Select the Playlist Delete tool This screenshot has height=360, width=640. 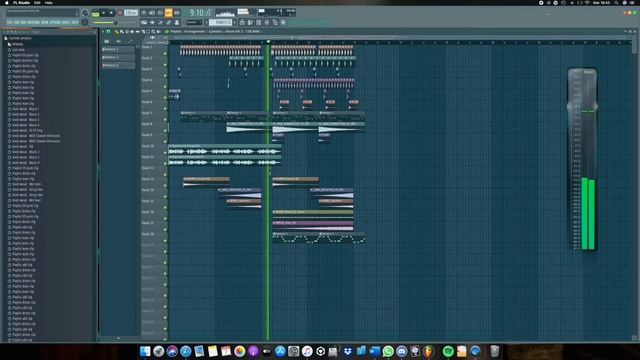point(127,31)
